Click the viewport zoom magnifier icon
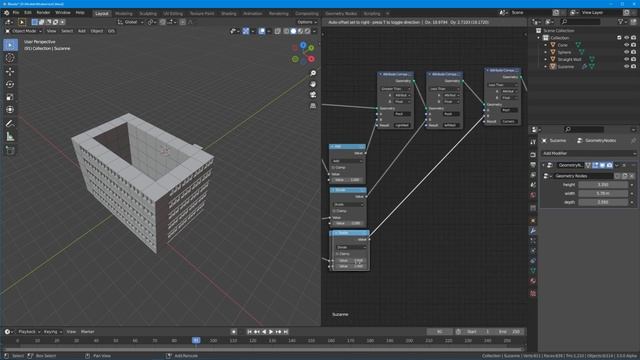 (313, 73)
